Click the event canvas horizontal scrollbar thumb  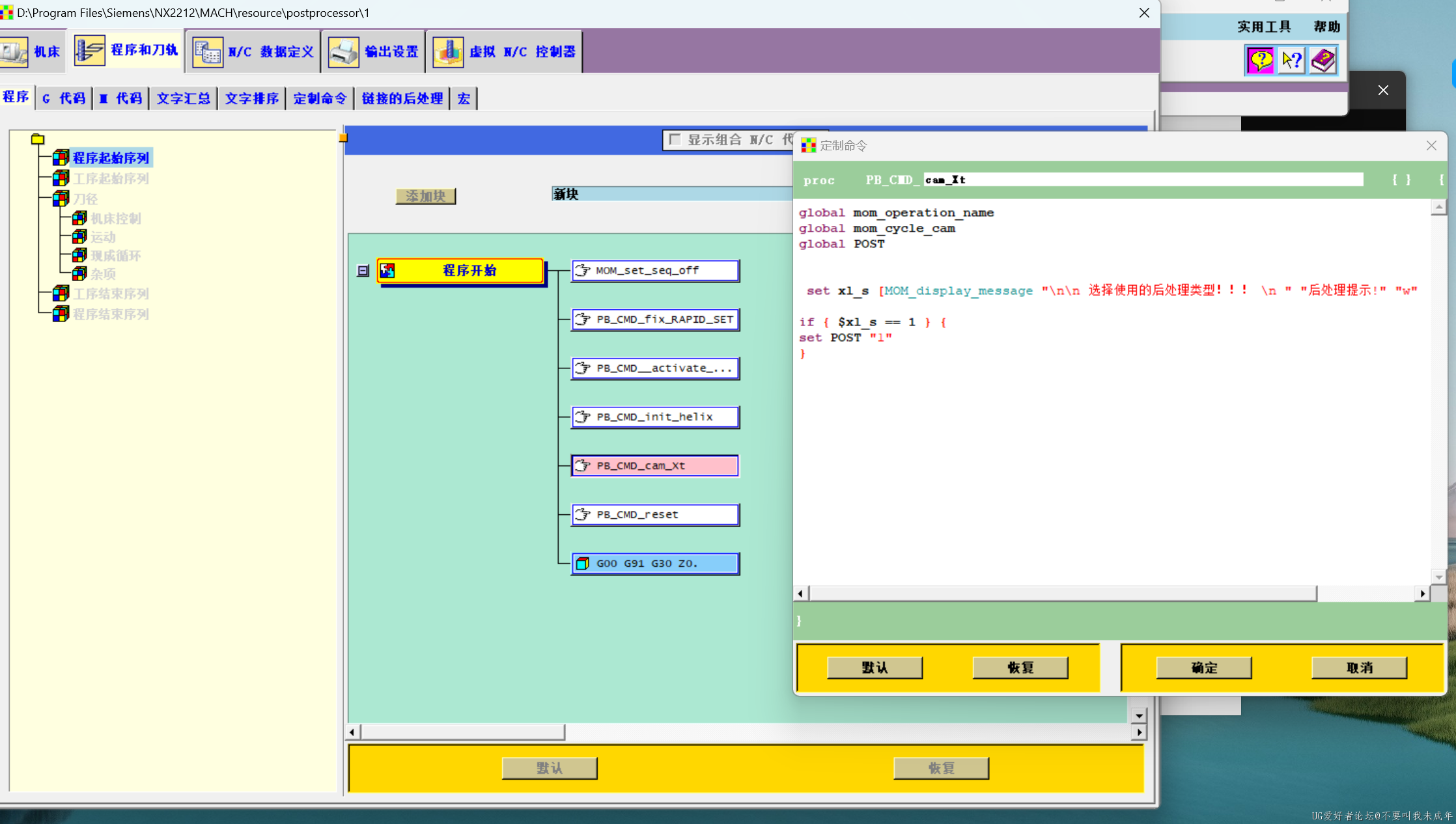click(x=462, y=732)
